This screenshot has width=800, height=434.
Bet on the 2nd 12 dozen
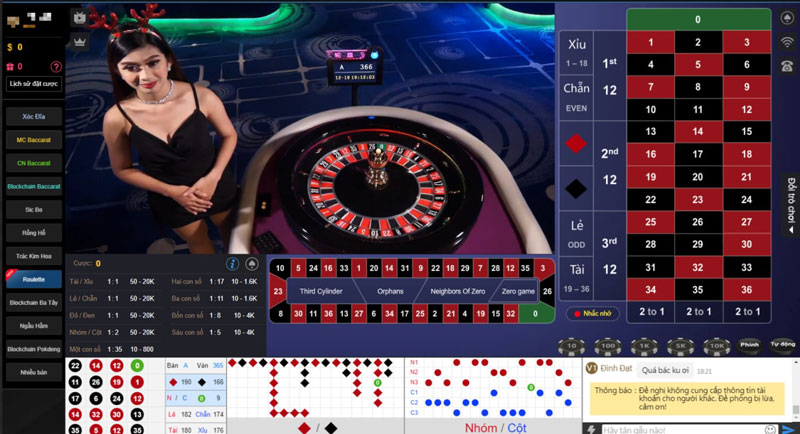610,166
